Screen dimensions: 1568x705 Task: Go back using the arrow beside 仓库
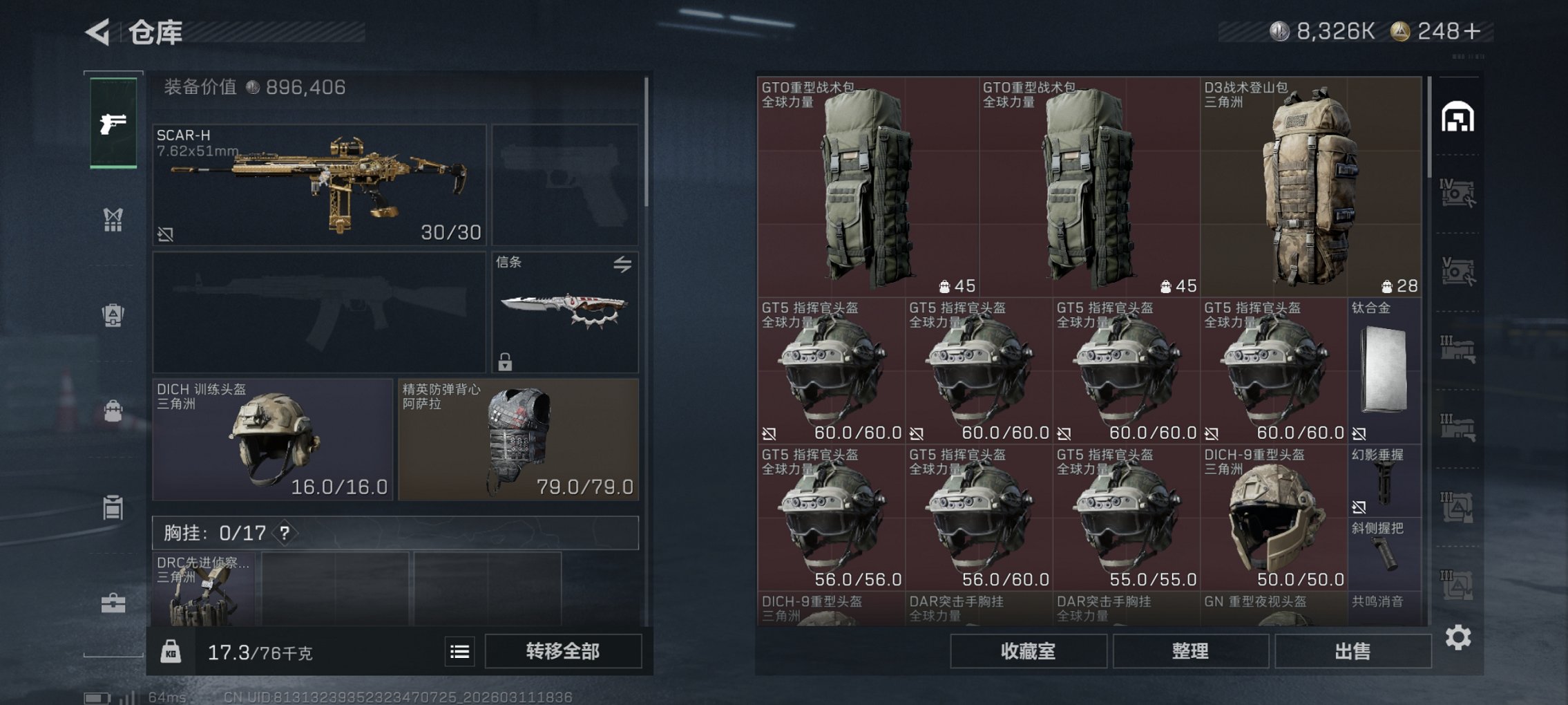pyautogui.click(x=98, y=32)
